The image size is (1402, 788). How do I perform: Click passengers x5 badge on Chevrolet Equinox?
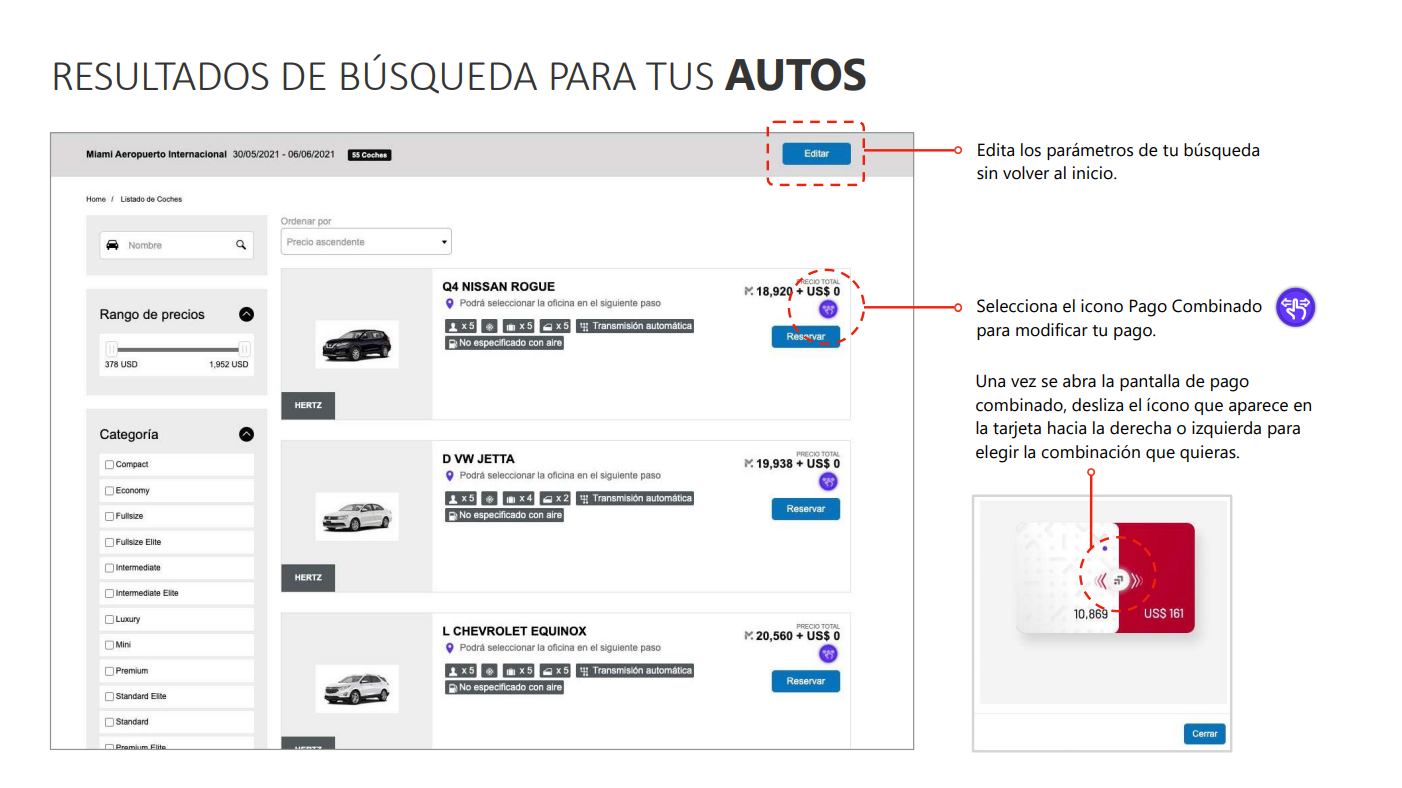(461, 670)
